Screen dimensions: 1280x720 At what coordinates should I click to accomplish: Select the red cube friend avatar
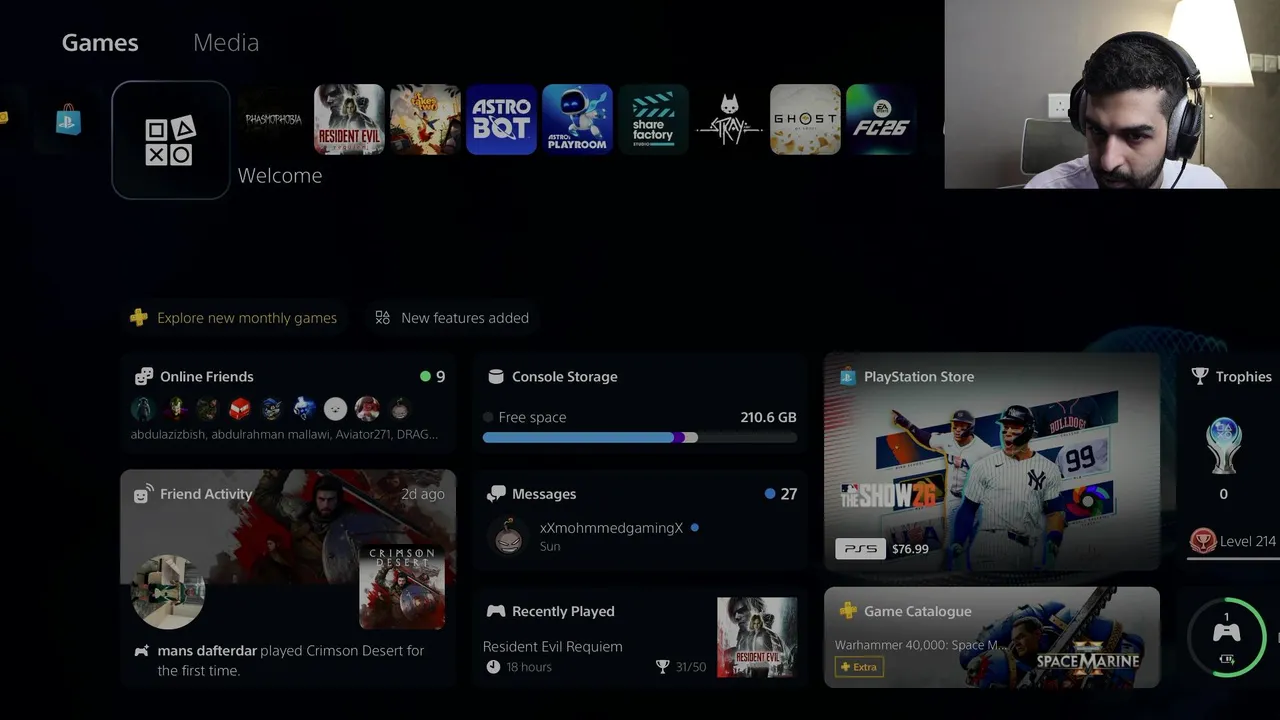pos(239,409)
